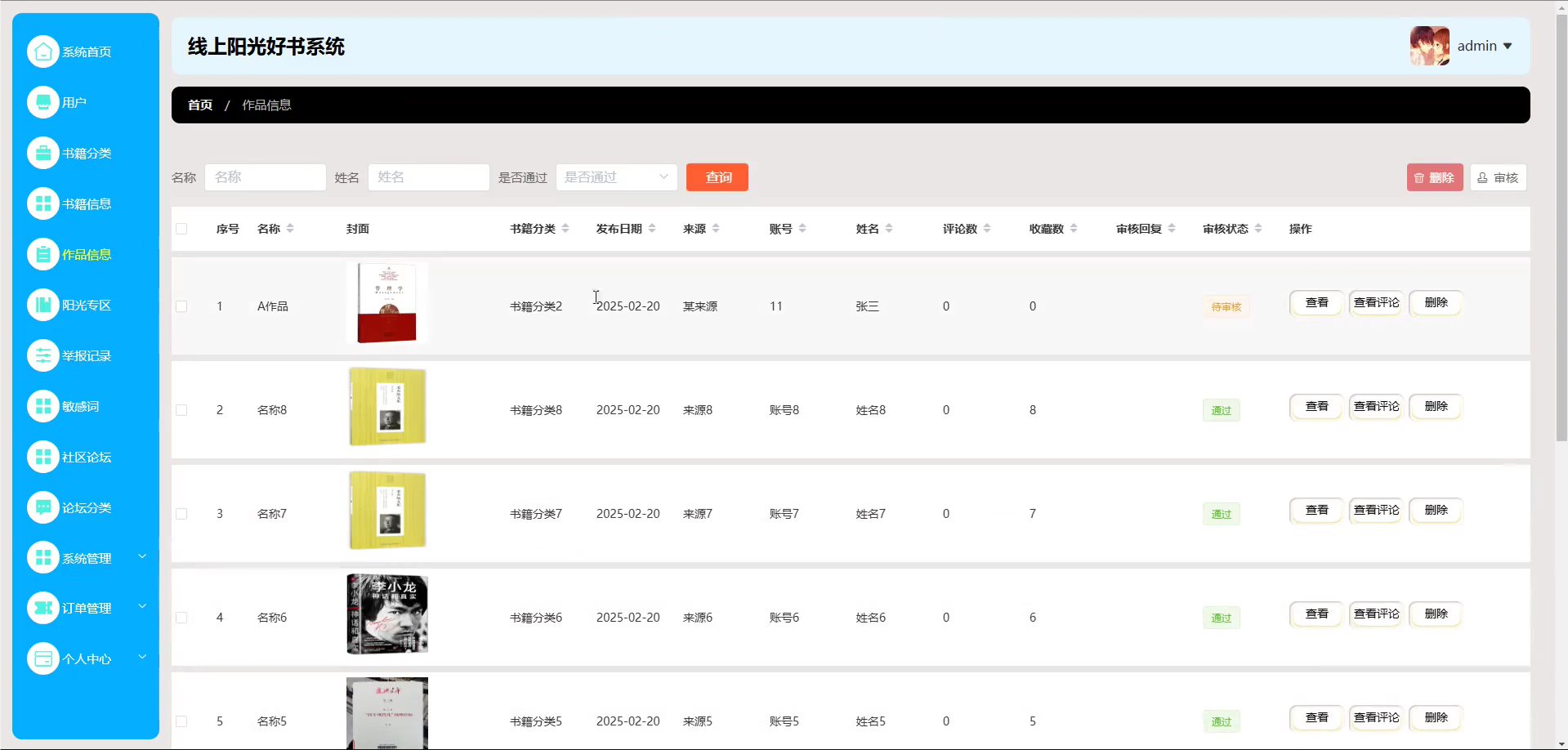Open 书籍分类 briefcase icon
The image size is (1568, 750).
tap(43, 153)
